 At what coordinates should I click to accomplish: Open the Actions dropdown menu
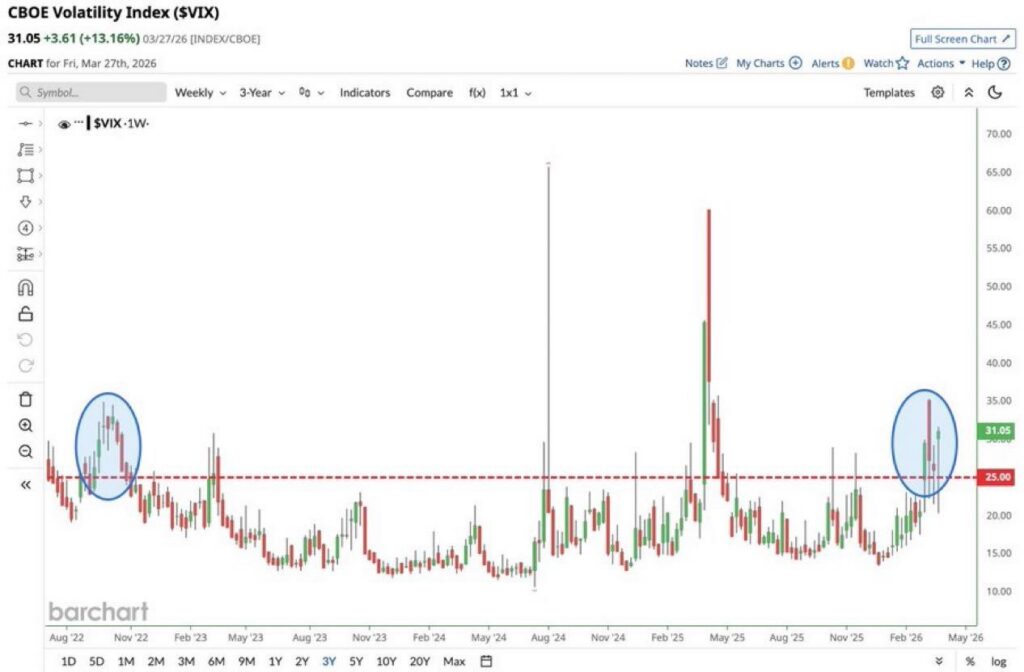tap(941, 63)
